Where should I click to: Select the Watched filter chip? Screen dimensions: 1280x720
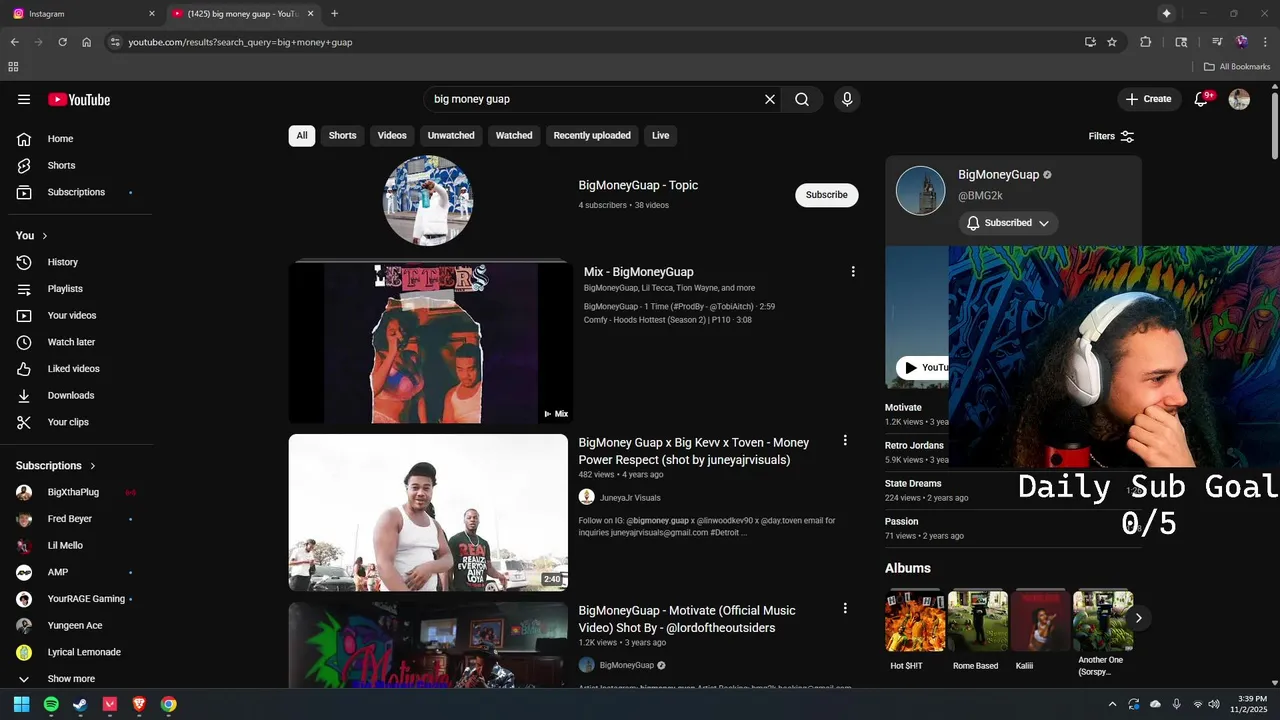[x=514, y=135]
